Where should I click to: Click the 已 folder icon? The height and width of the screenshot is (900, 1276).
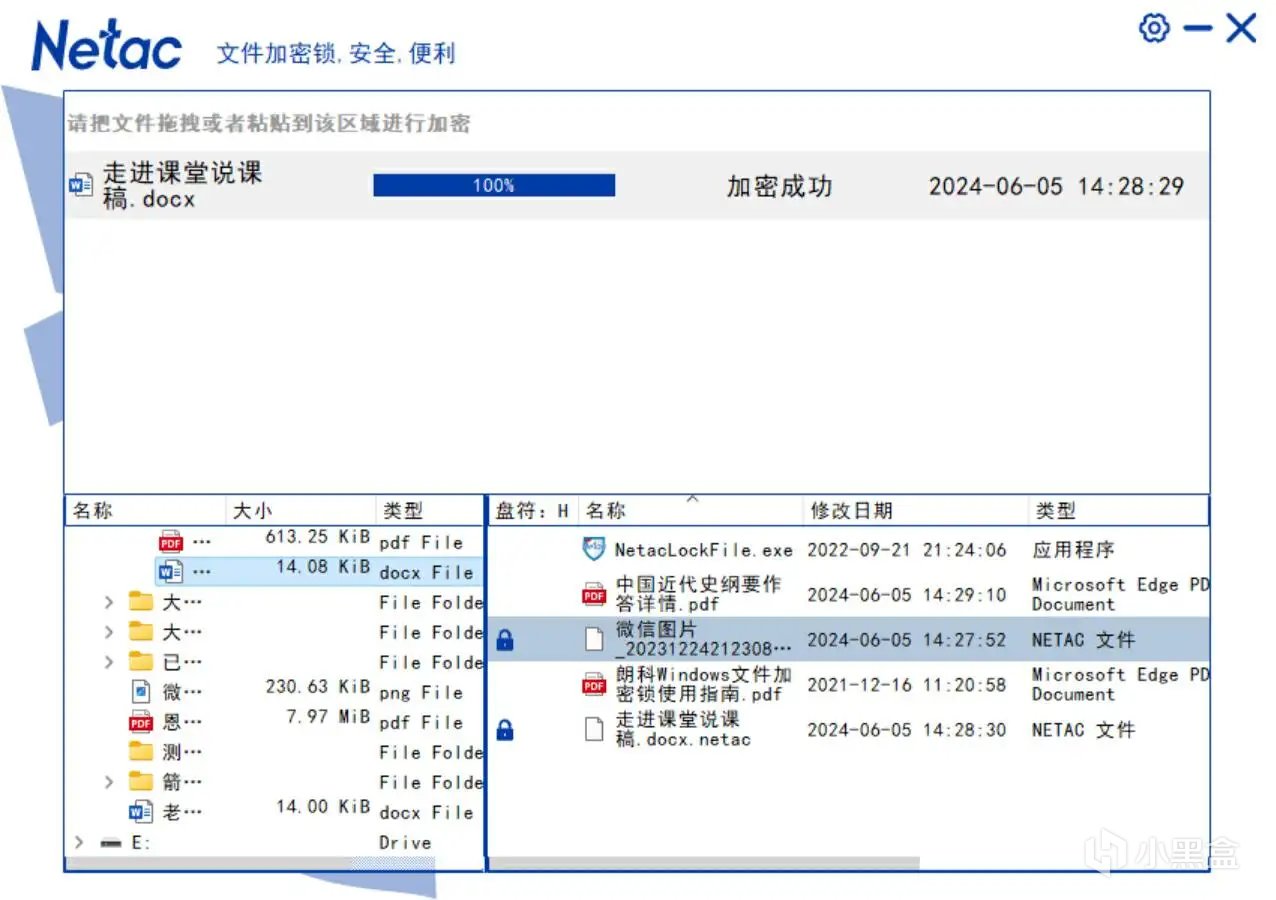(141, 662)
